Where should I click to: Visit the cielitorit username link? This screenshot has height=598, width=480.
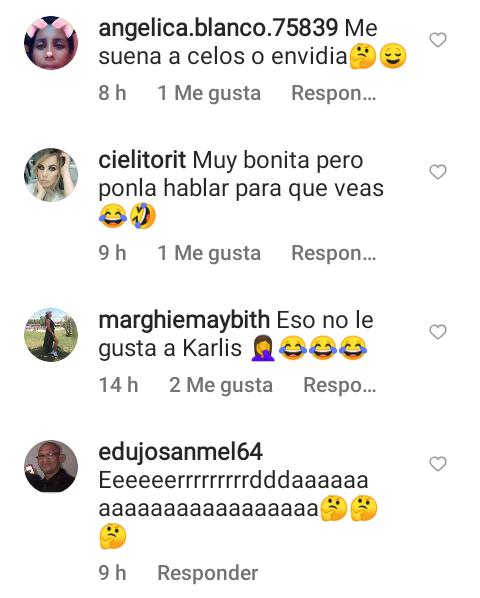pyautogui.click(x=142, y=160)
